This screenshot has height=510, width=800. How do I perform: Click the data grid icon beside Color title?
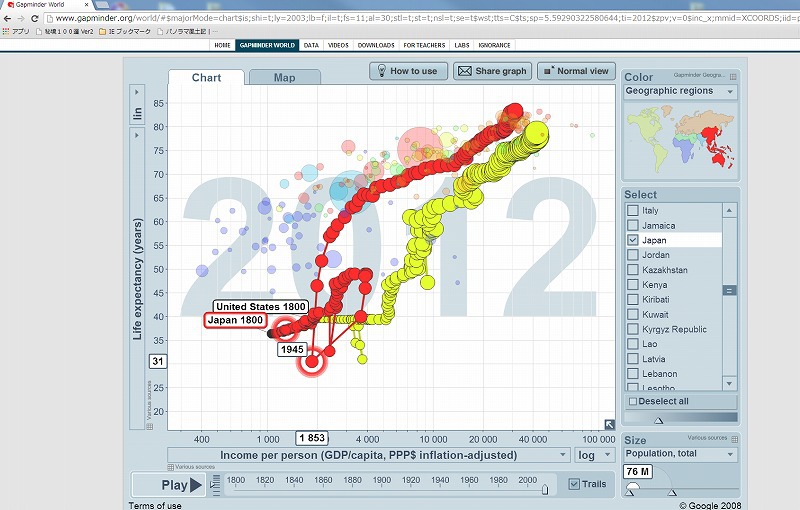733,76
